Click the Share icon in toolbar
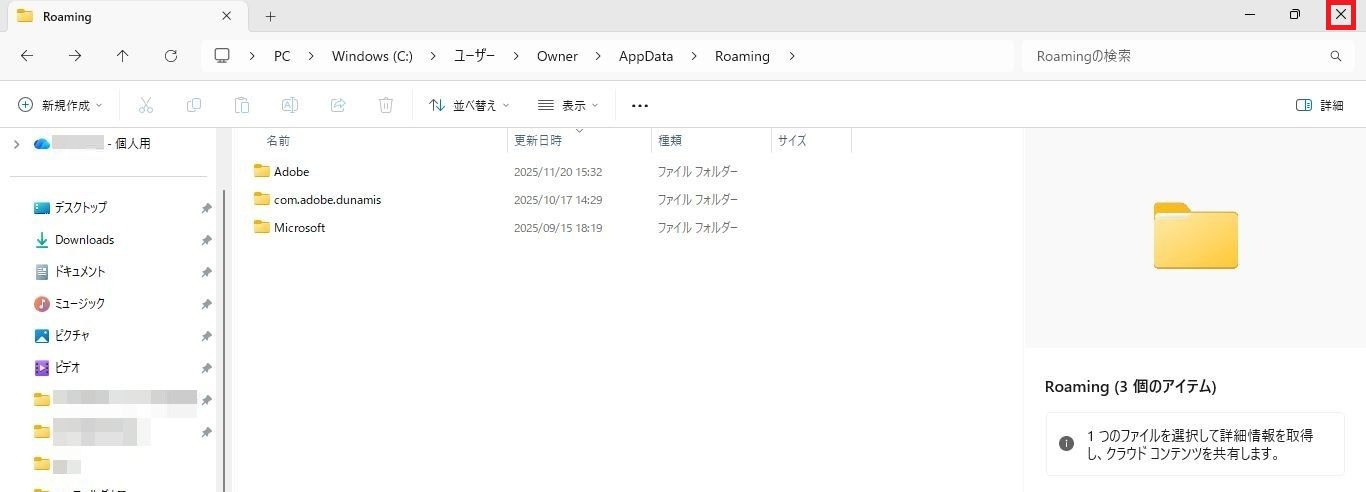The image size is (1366, 492). [x=338, y=105]
